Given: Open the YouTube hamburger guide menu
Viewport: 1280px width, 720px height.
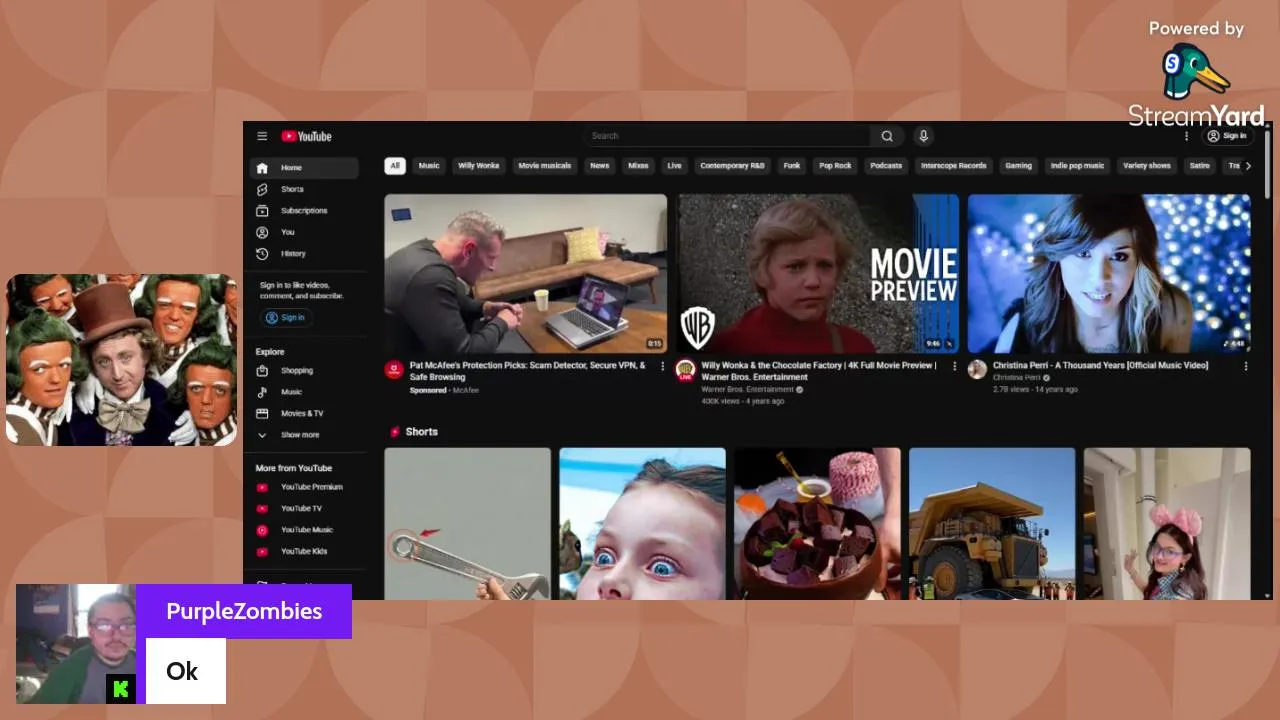Looking at the screenshot, I should point(262,136).
